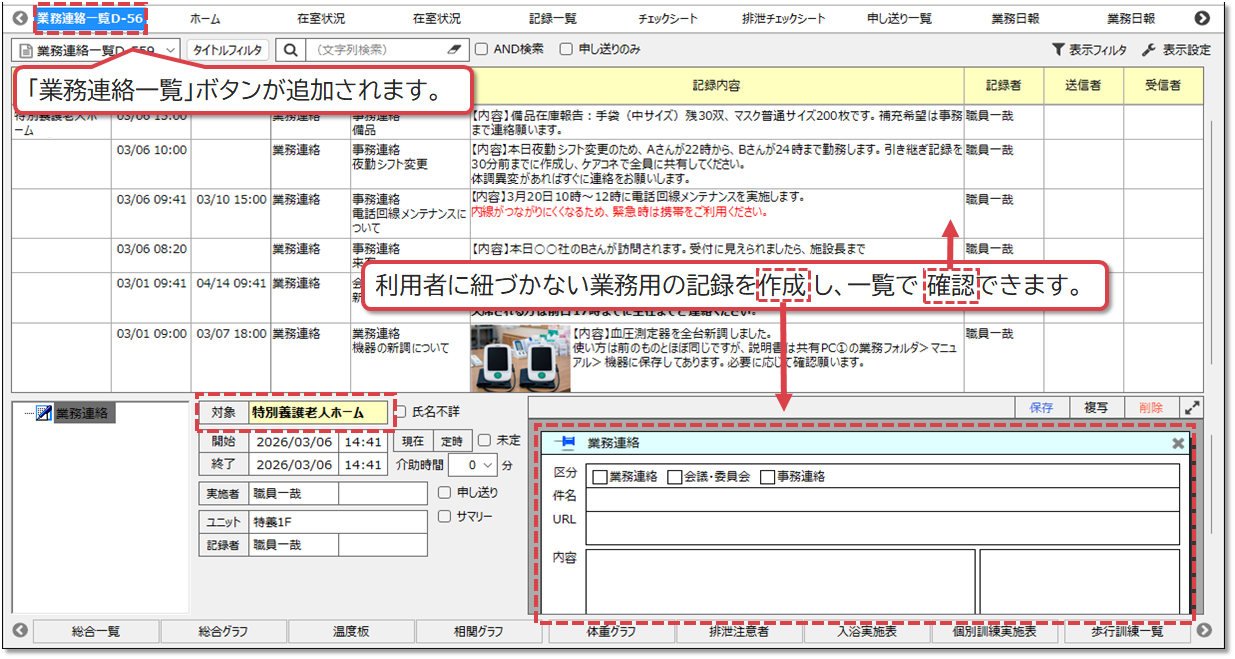
Task: Check 事務連絡 in the 区分 row
Action: pos(768,477)
